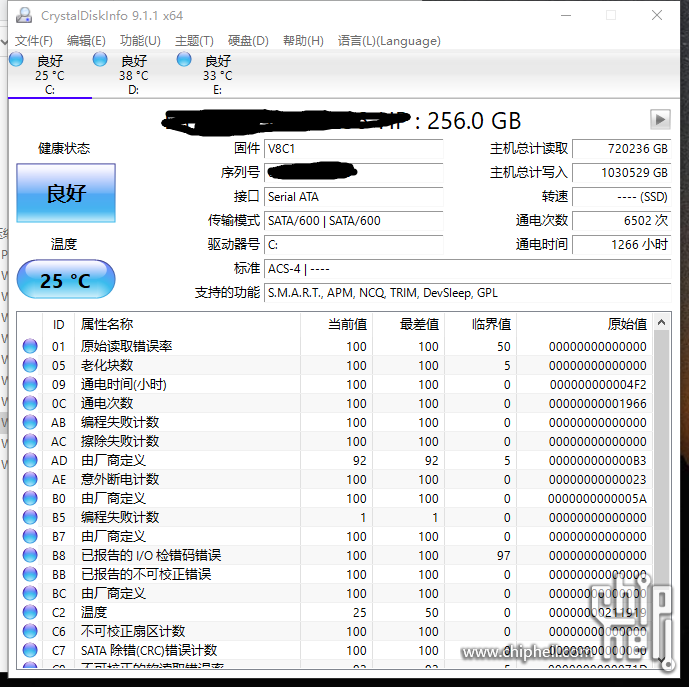The height and width of the screenshot is (687, 689).
Task: Click status icon of row AC 擦除失败计数
Action: pyautogui.click(x=30, y=441)
